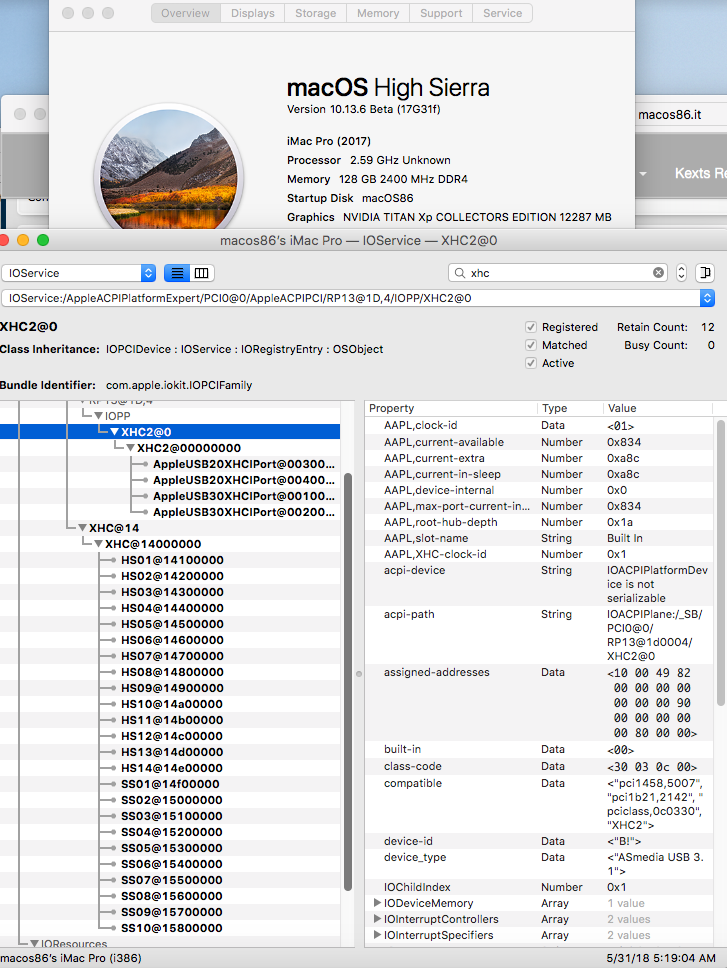
Task: Select the AAPL,clock-id property row
Action: click(x=539, y=425)
